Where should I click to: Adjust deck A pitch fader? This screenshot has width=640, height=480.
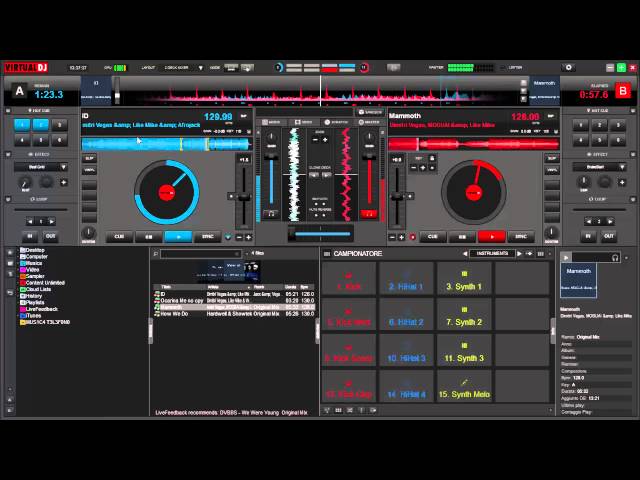coord(244,196)
